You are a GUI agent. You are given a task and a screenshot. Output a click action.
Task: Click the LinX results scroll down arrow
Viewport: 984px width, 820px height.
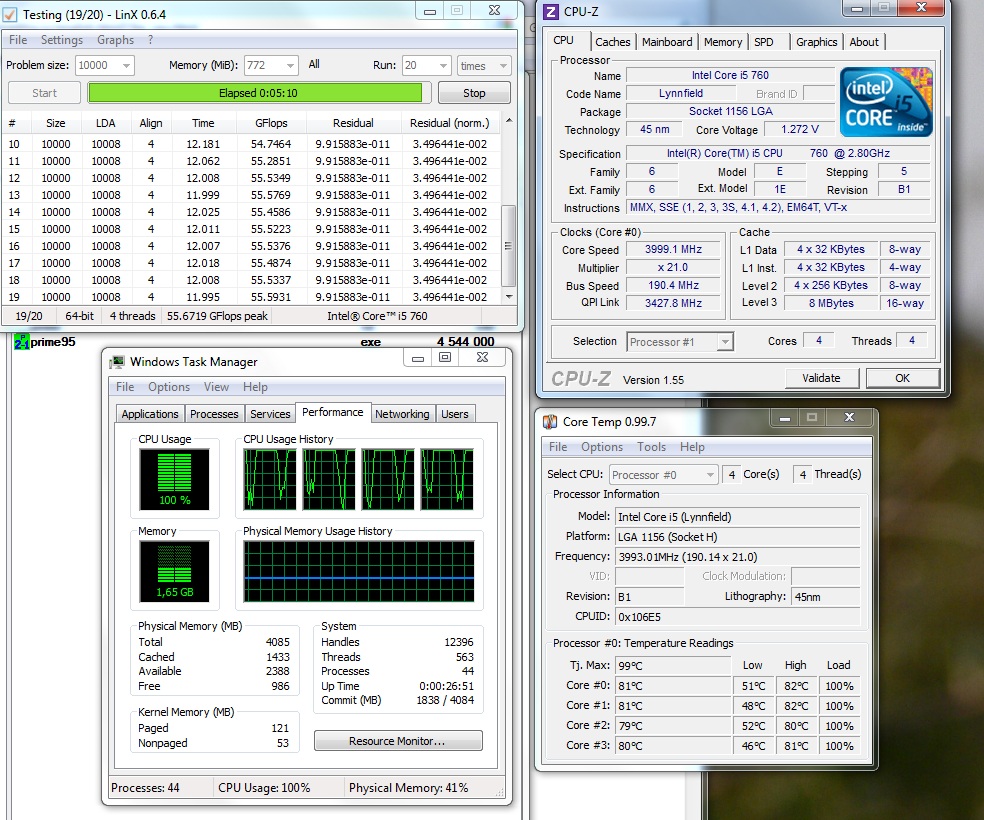pos(508,296)
